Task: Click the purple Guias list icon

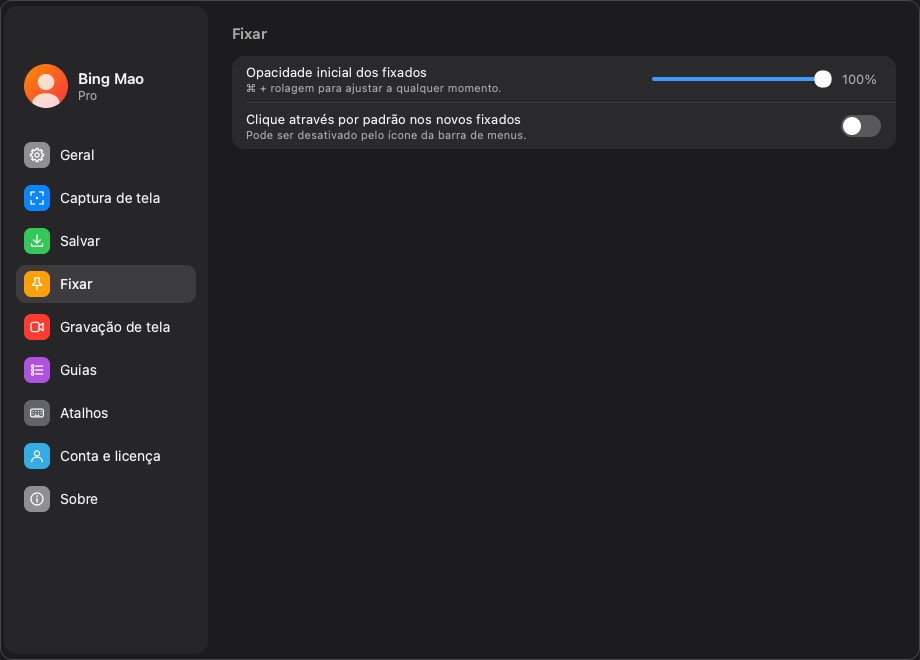Action: [x=37, y=370]
